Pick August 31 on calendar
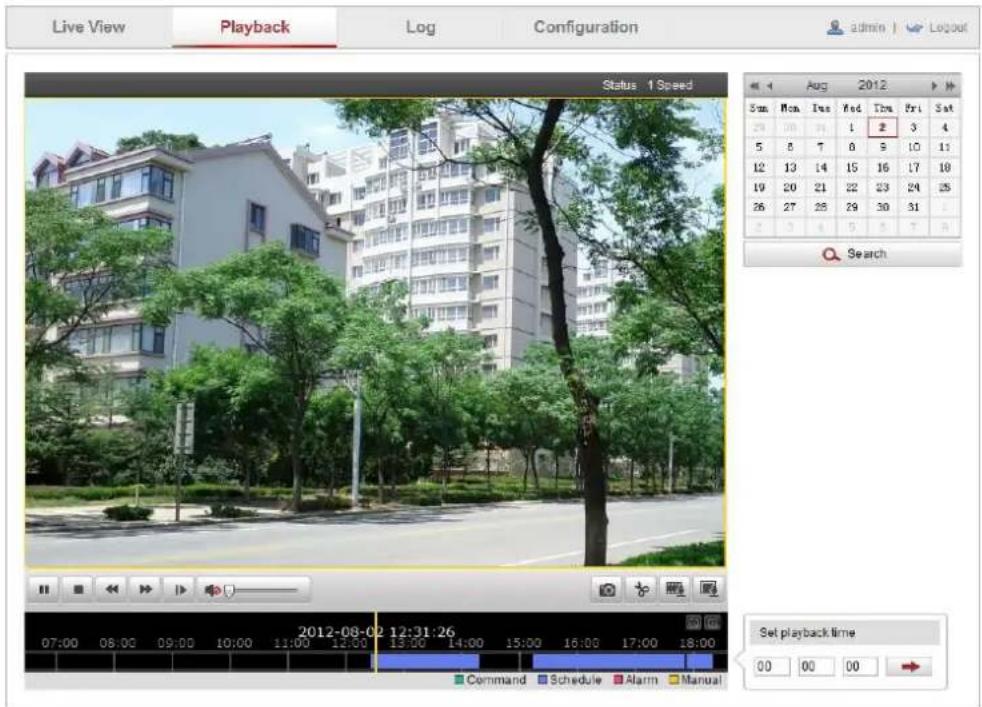The height and width of the screenshot is (707, 982). point(913,207)
